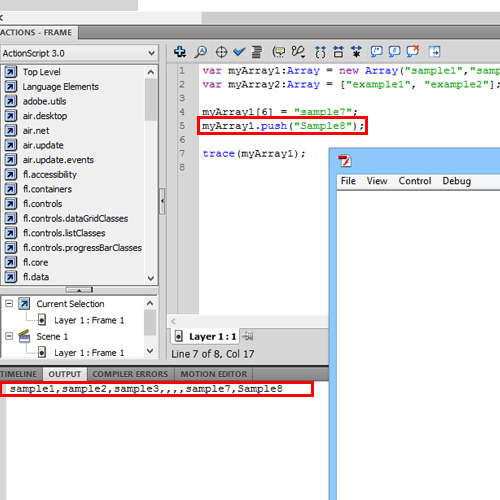Open the Control menu in Flash Player
500x500 pixels.
(x=415, y=181)
